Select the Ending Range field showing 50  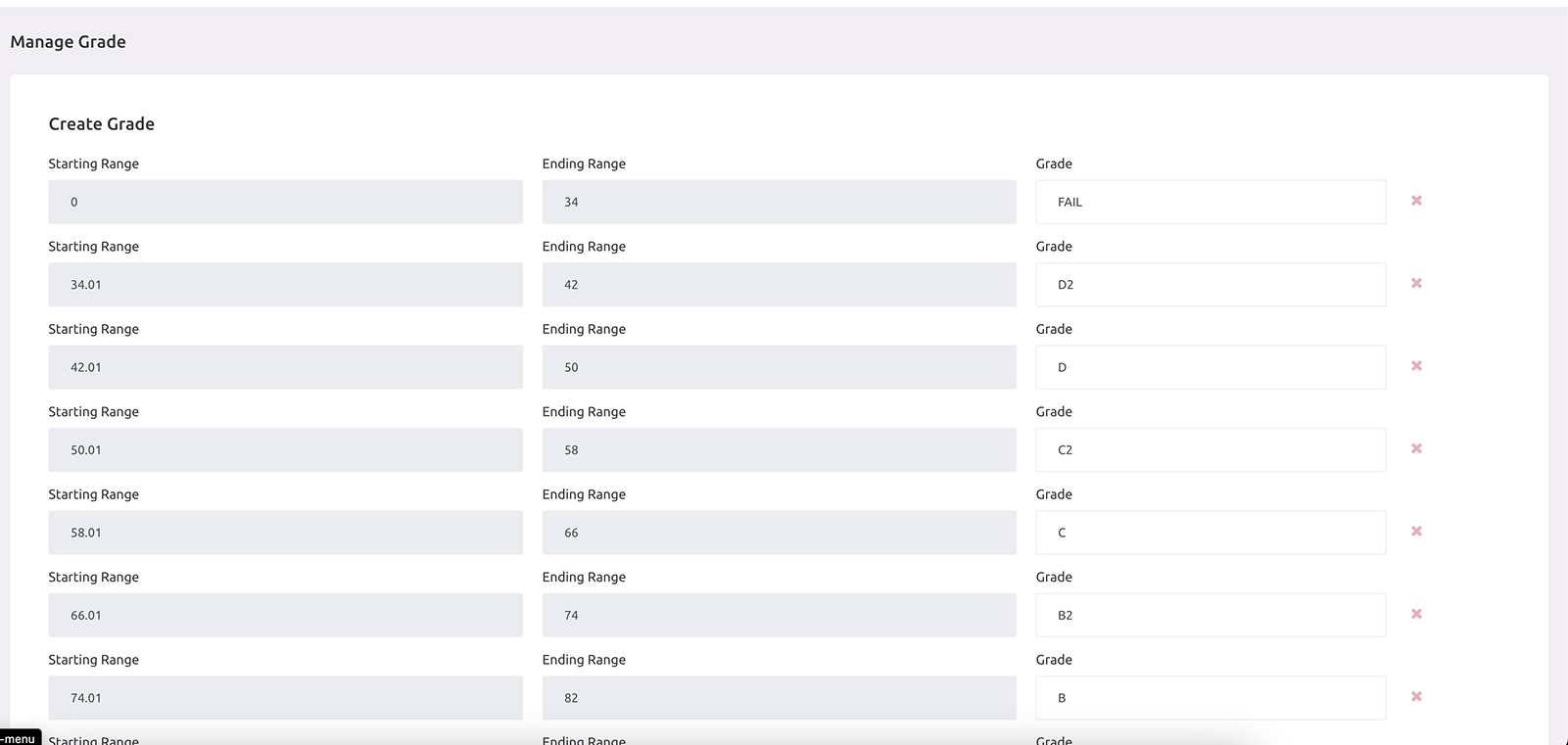(779, 367)
